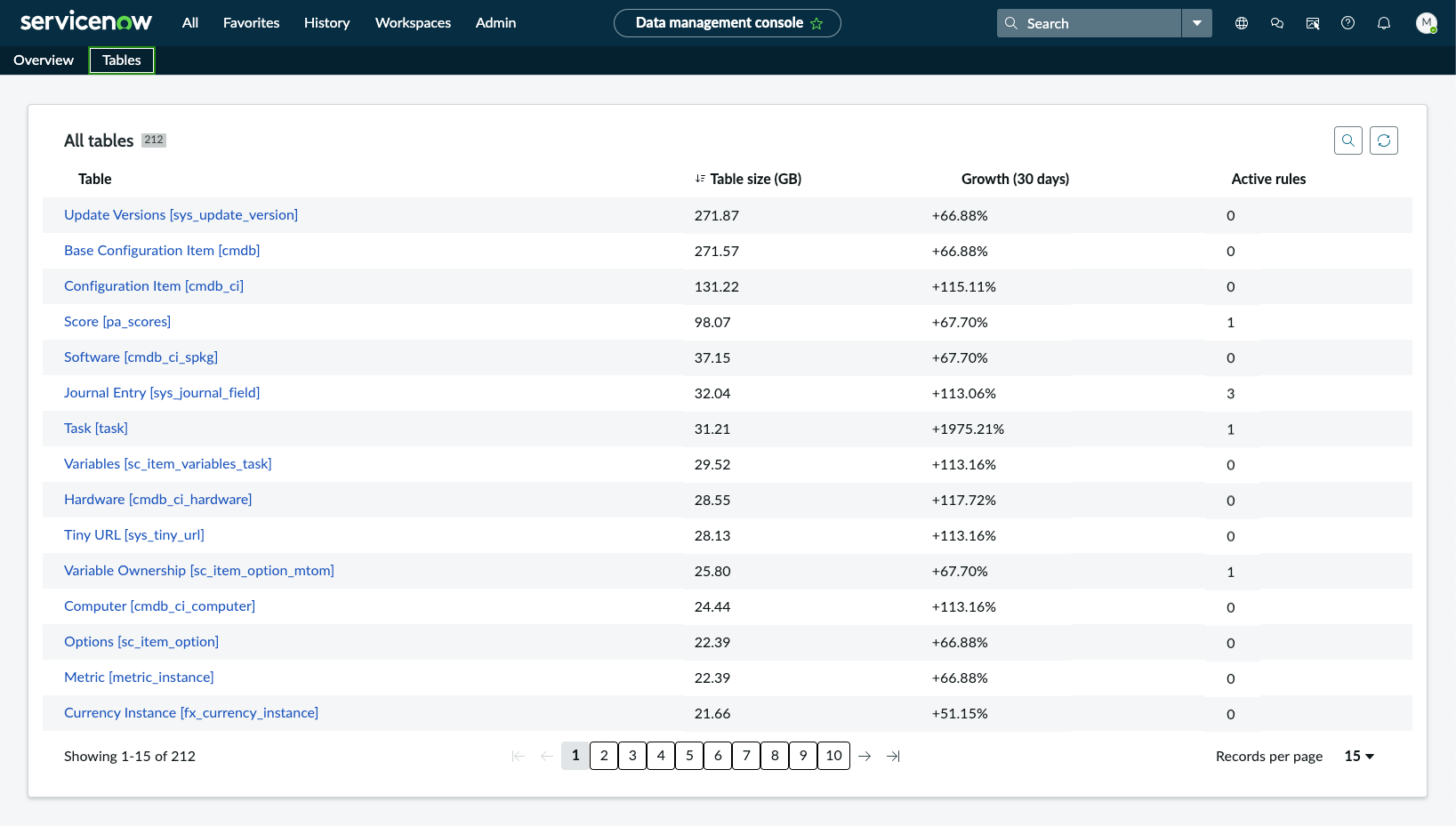Open Update Versions [sys_update_version] table
Image resolution: width=1456 pixels, height=826 pixels.
(181, 215)
